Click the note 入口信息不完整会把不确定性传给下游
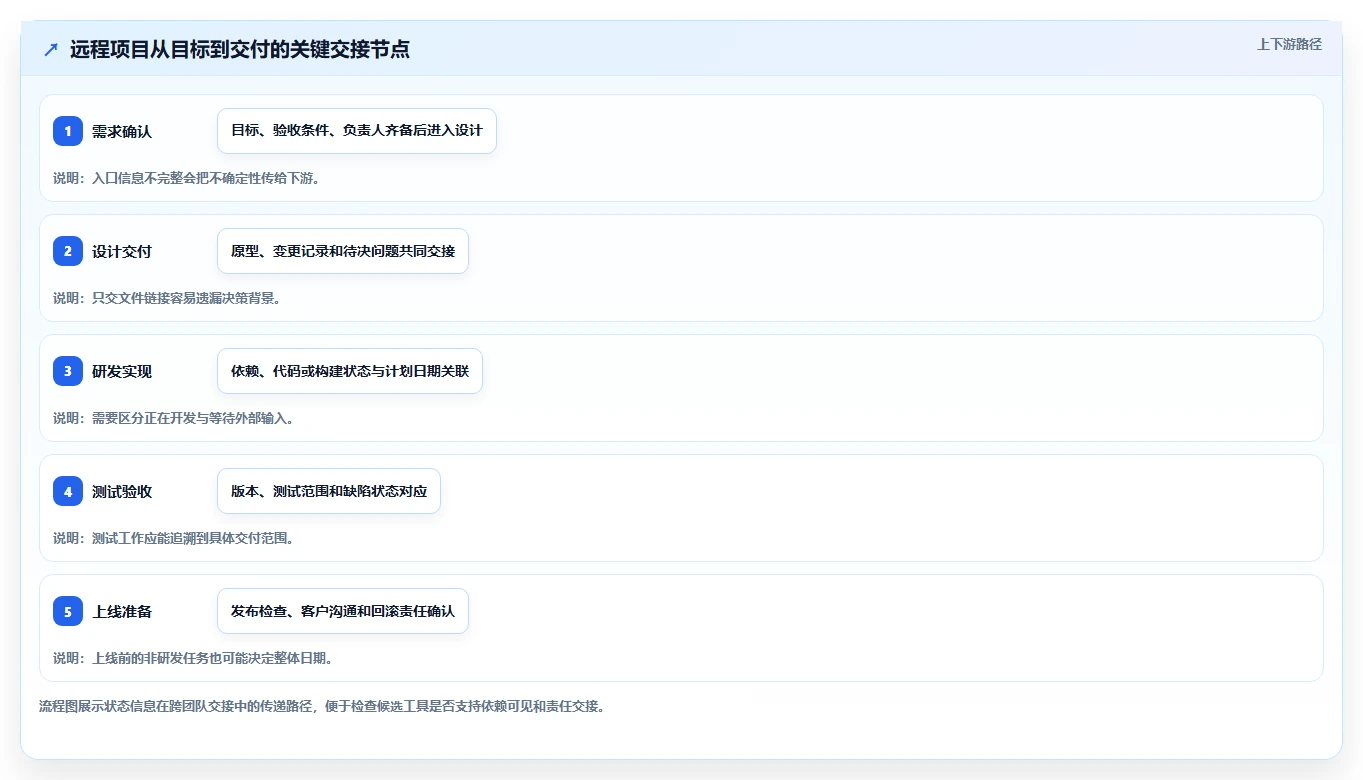The image size is (1363, 780). (x=186, y=178)
